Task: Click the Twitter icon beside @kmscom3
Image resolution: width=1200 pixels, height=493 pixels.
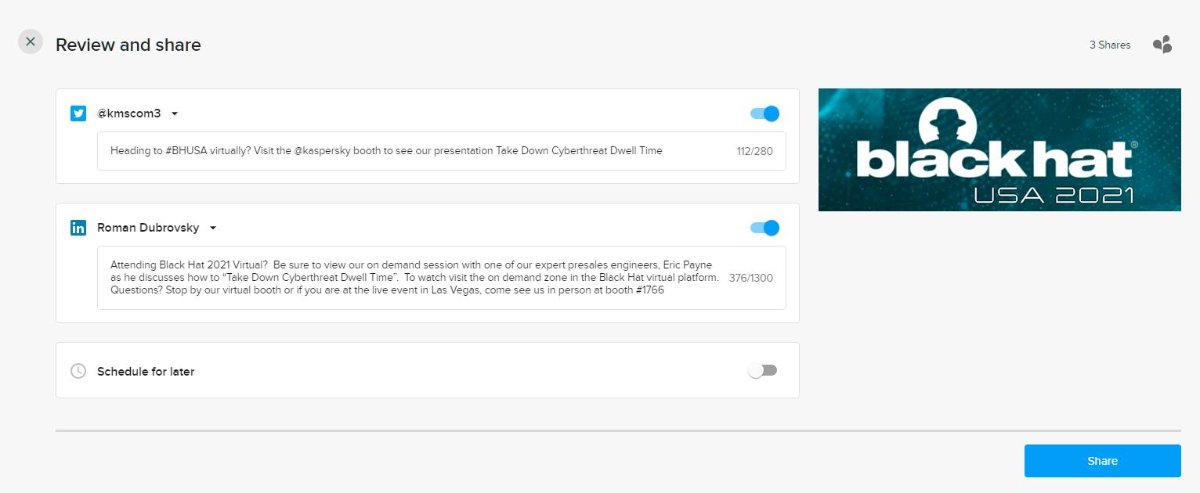Action: 78,113
